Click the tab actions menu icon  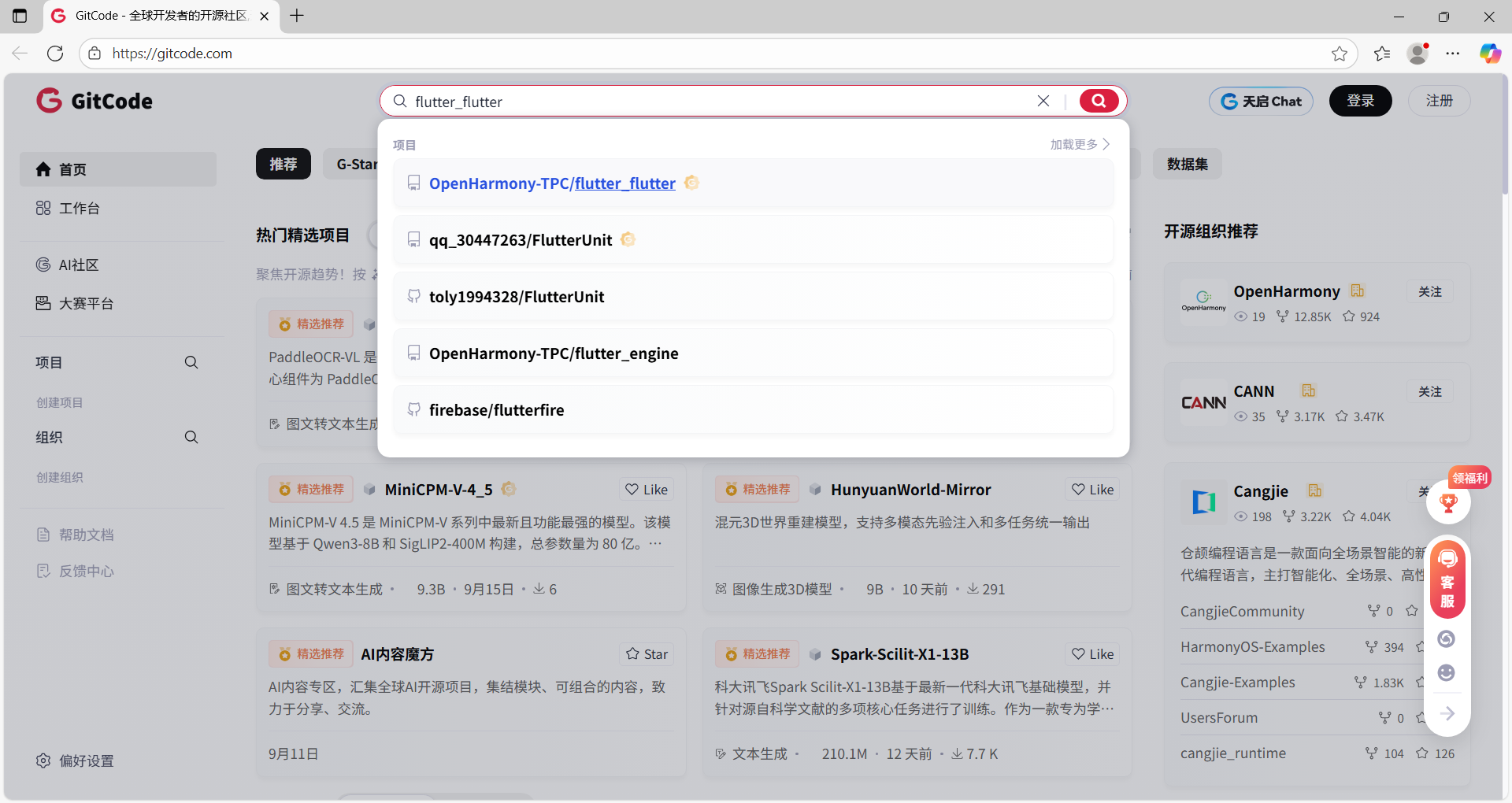click(x=20, y=15)
